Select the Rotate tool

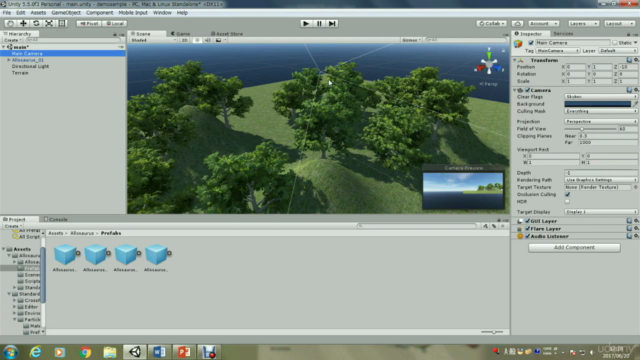[36, 23]
